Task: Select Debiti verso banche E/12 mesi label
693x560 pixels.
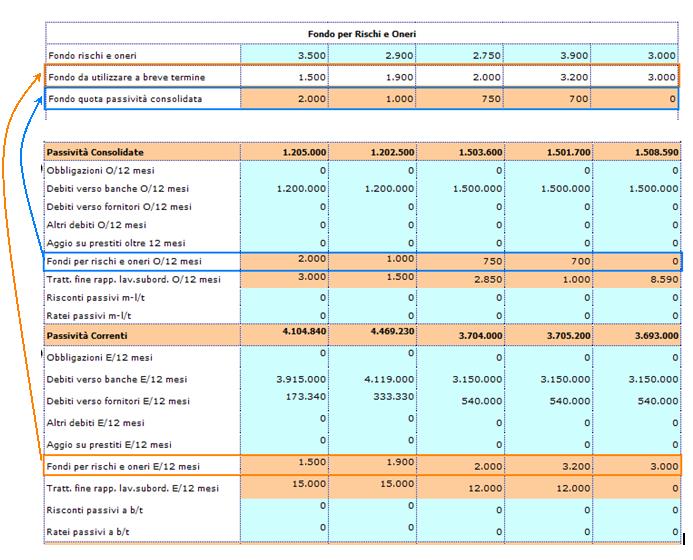Action: [117, 379]
